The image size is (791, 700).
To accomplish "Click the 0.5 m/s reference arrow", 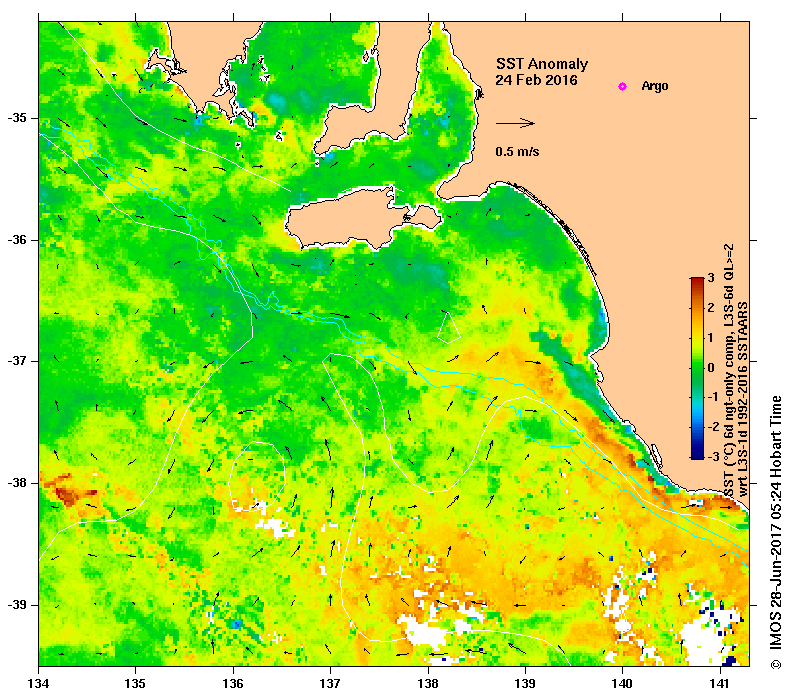I will point(515,123).
